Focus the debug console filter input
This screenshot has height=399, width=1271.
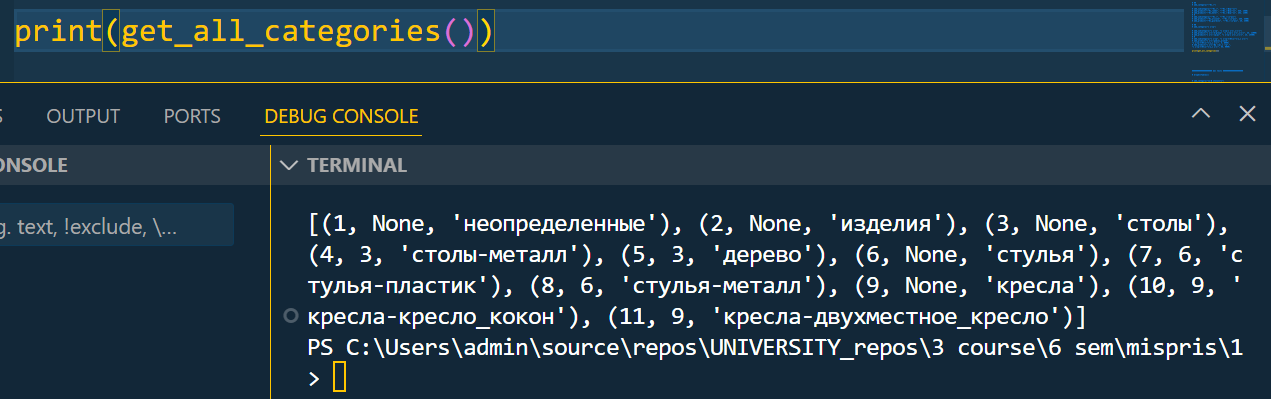pyautogui.click(x=117, y=226)
